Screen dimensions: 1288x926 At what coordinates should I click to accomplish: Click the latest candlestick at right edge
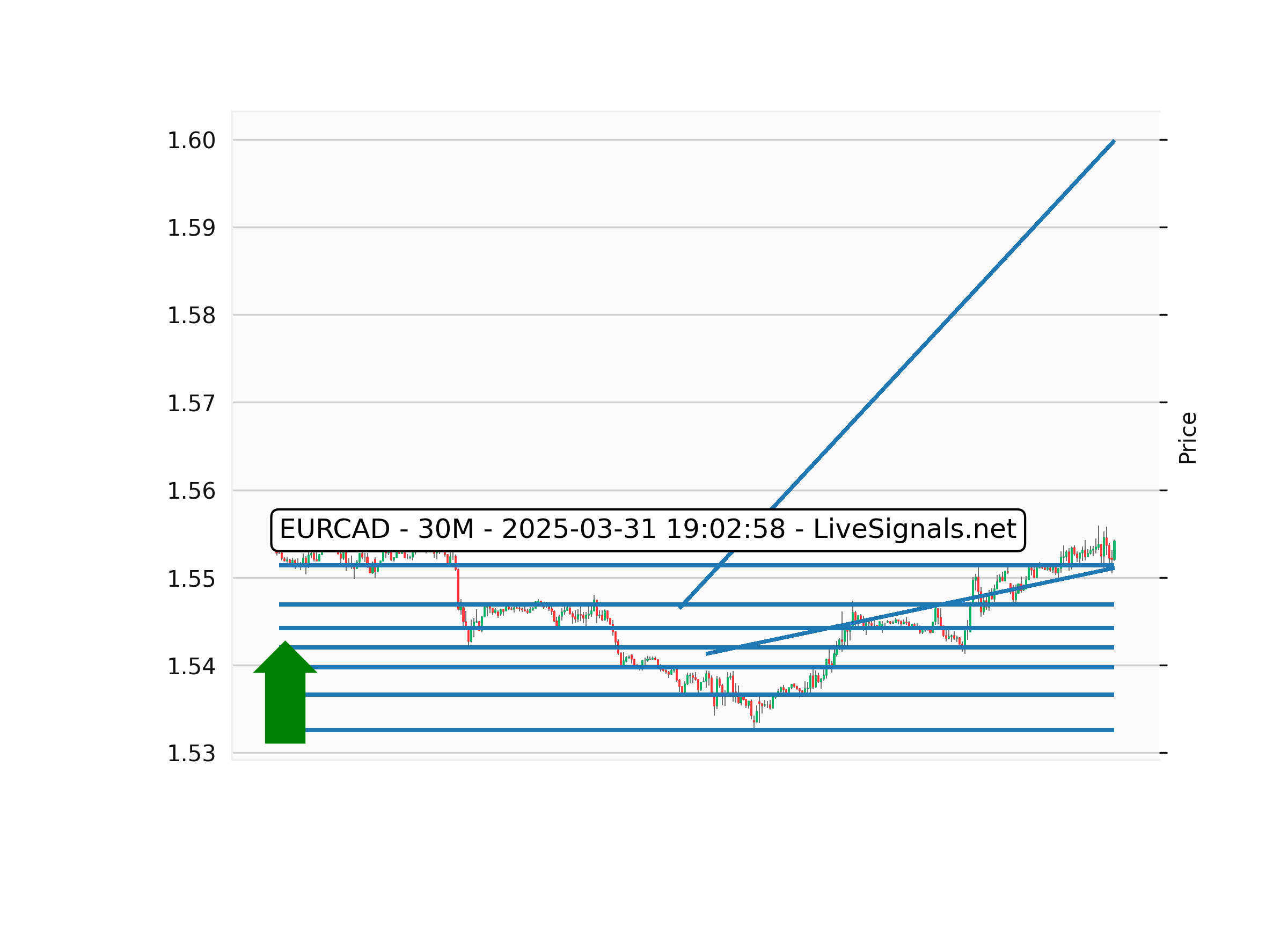click(1114, 550)
